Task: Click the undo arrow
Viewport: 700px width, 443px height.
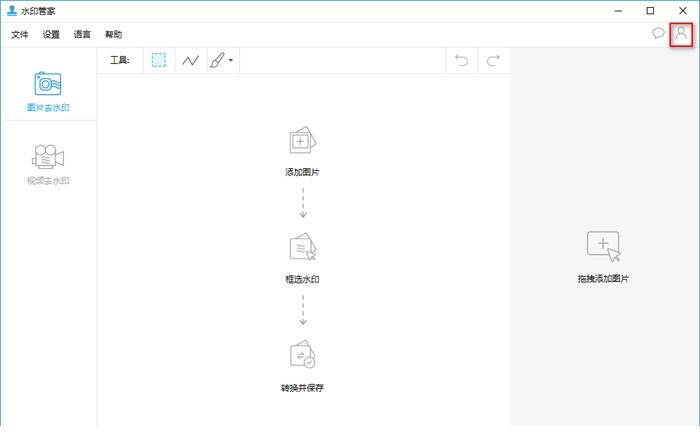Action: point(461,60)
